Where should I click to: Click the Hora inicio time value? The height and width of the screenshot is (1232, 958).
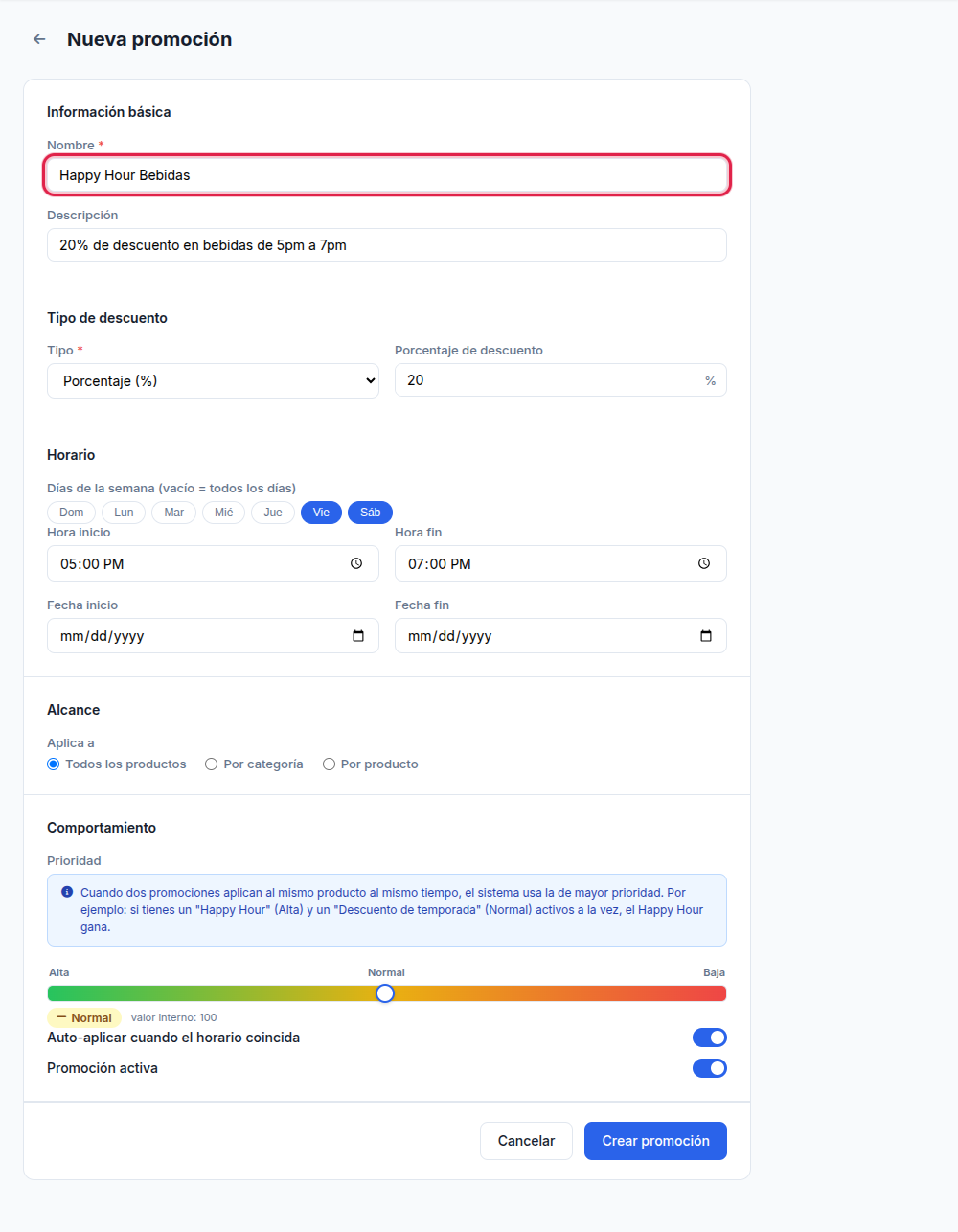(92, 564)
